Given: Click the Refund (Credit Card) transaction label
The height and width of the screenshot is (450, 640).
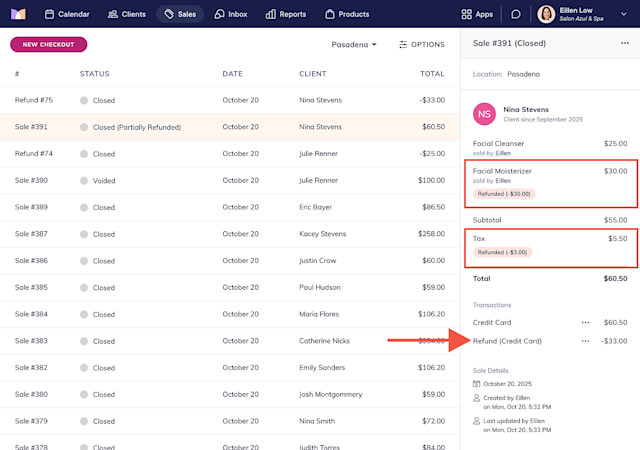Looking at the screenshot, I should [x=507, y=341].
